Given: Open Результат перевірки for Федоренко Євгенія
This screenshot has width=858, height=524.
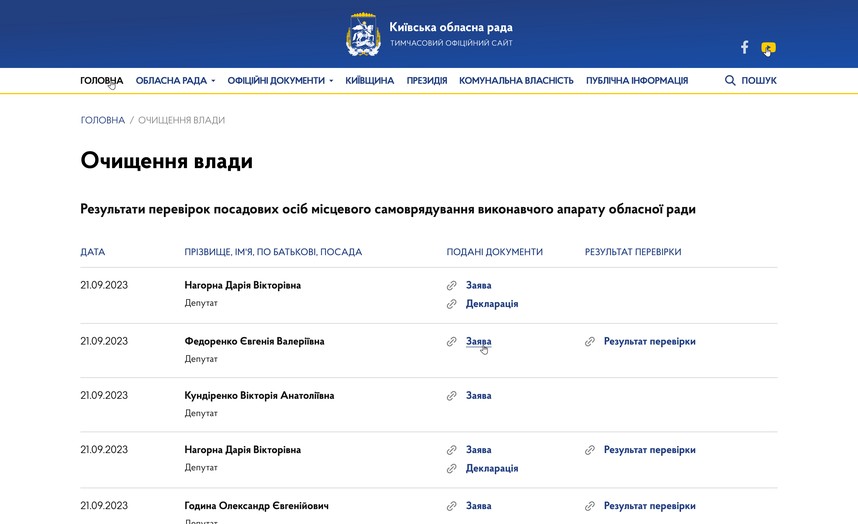Looking at the screenshot, I should [650, 342].
